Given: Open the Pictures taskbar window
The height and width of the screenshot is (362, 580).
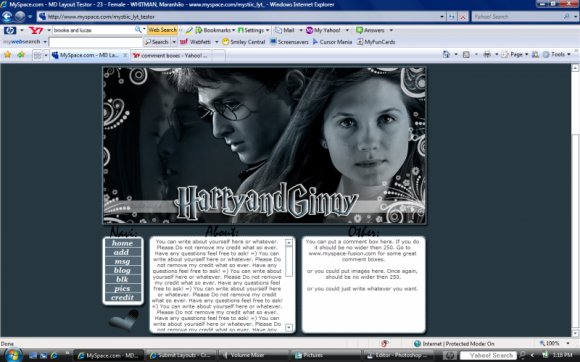Looking at the screenshot, I should 326,355.
